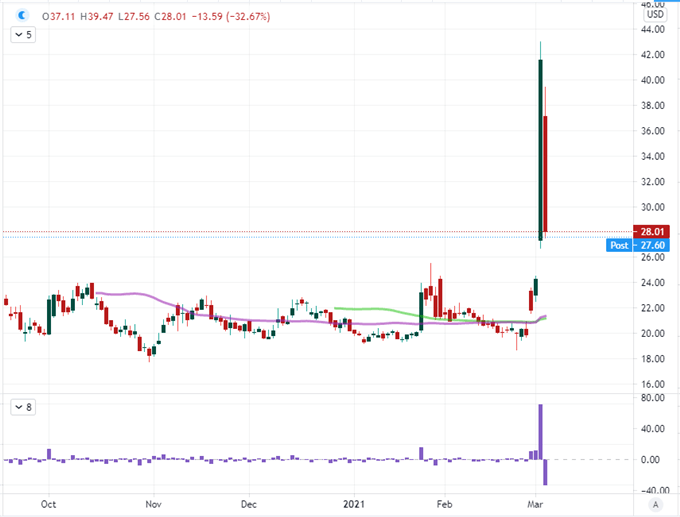
Task: Click the 44.00 price axis label
Action: coord(653,29)
